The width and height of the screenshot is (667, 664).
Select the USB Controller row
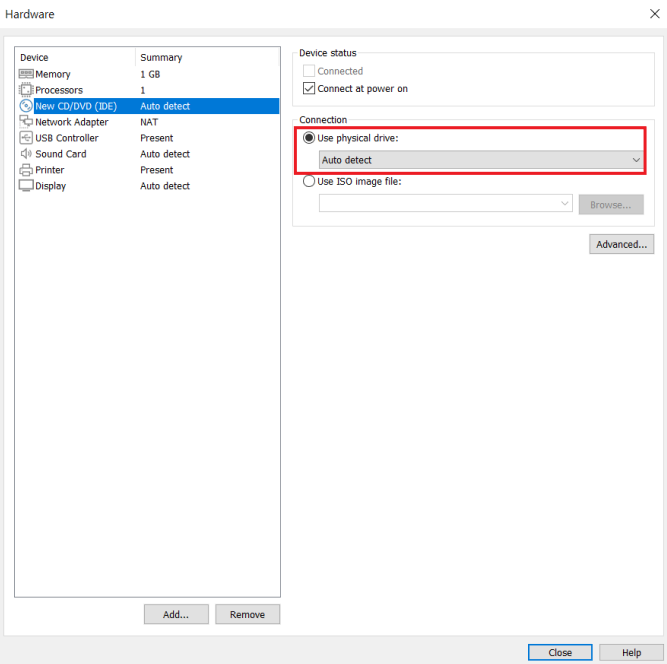[x=147, y=138]
